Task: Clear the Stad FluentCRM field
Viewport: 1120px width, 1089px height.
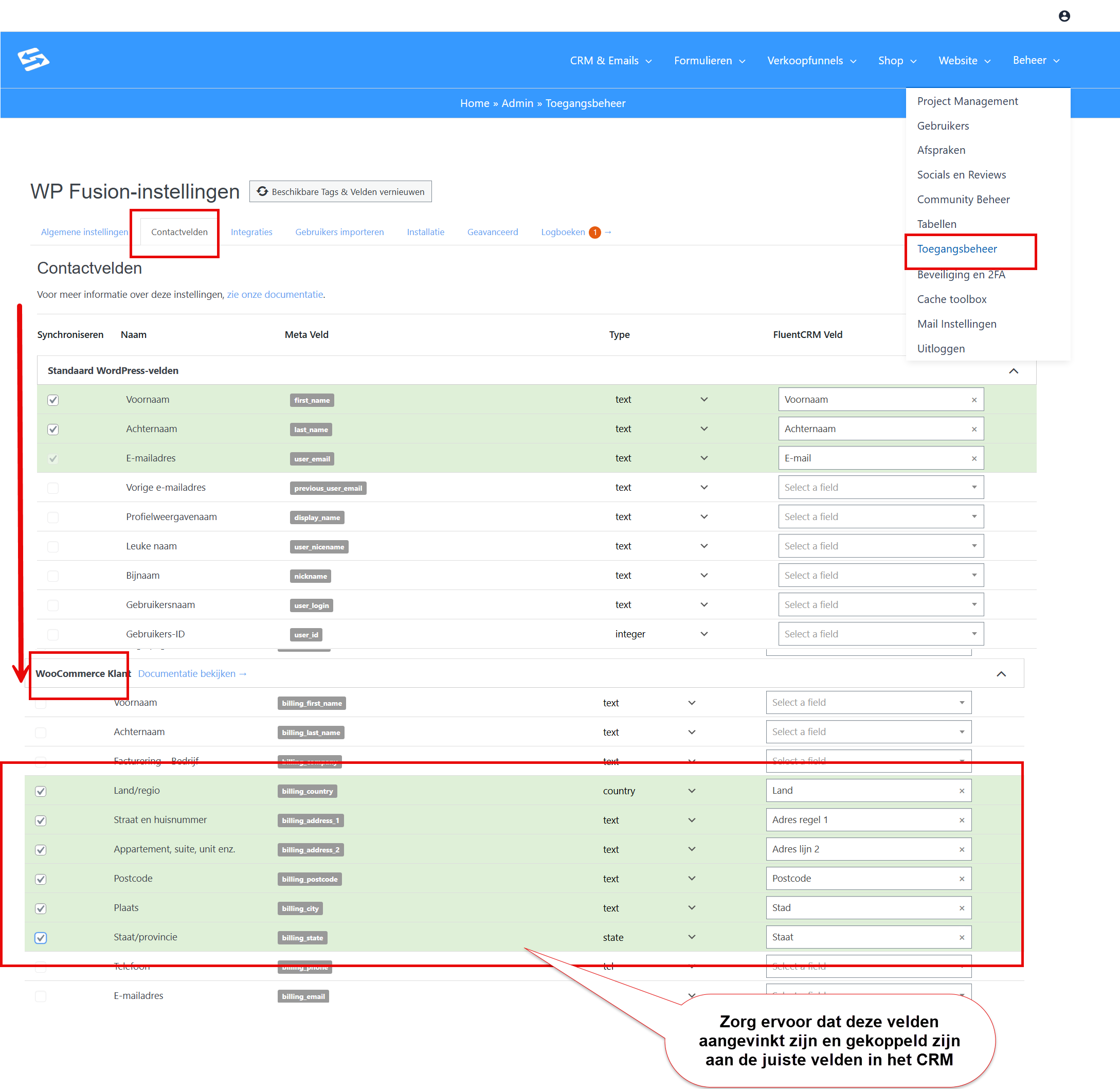Action: tap(962, 908)
